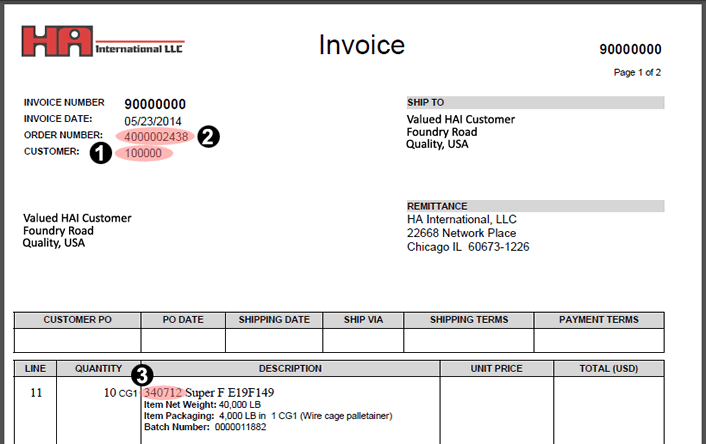Screen dimensions: 706x444
Task: Click the Page 1 of 2 indicator
Action: click(x=635, y=72)
